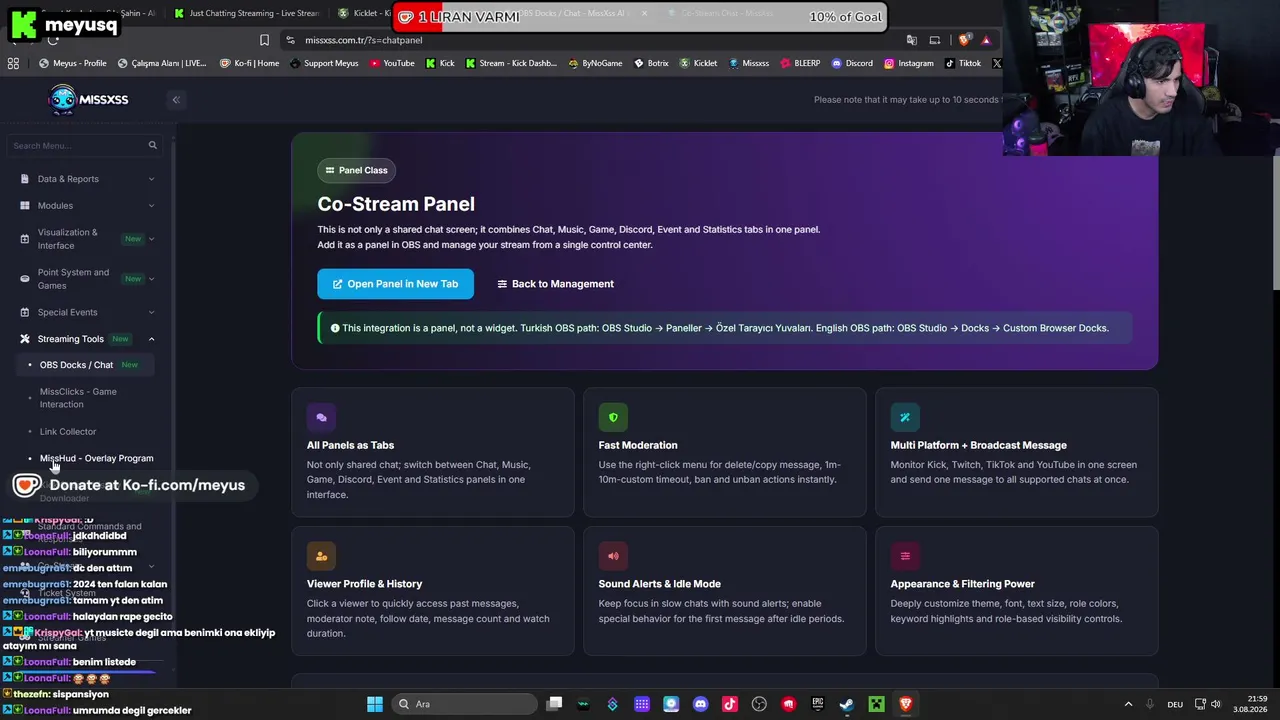Open Steam from the taskbar
The image size is (1280, 720).
847,704
